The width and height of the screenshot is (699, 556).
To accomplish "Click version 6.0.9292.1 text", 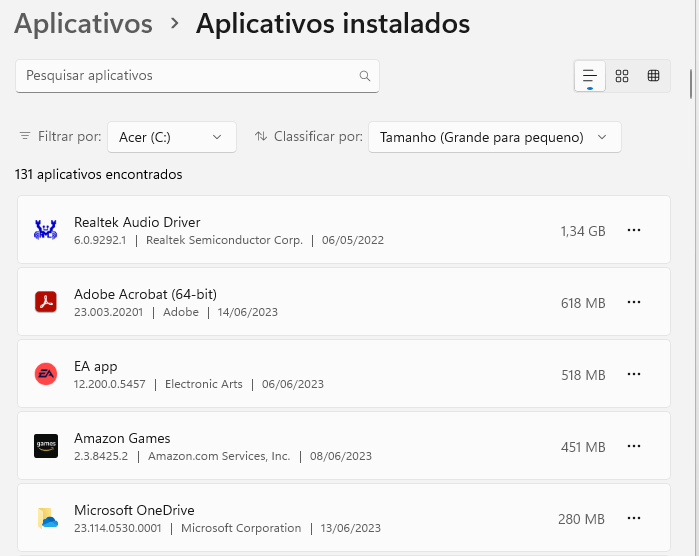I will [x=100, y=240].
